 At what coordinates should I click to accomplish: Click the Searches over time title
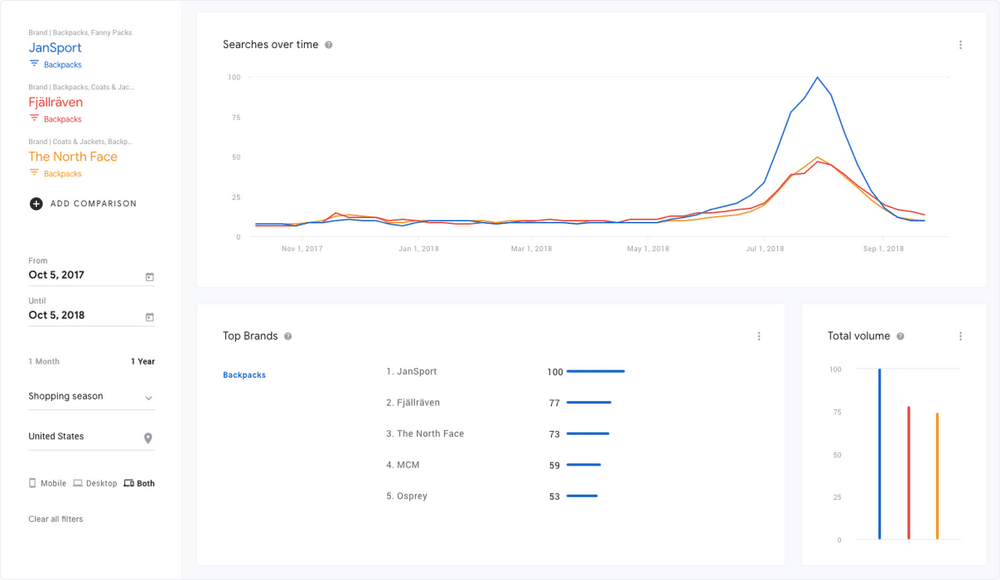coord(270,45)
